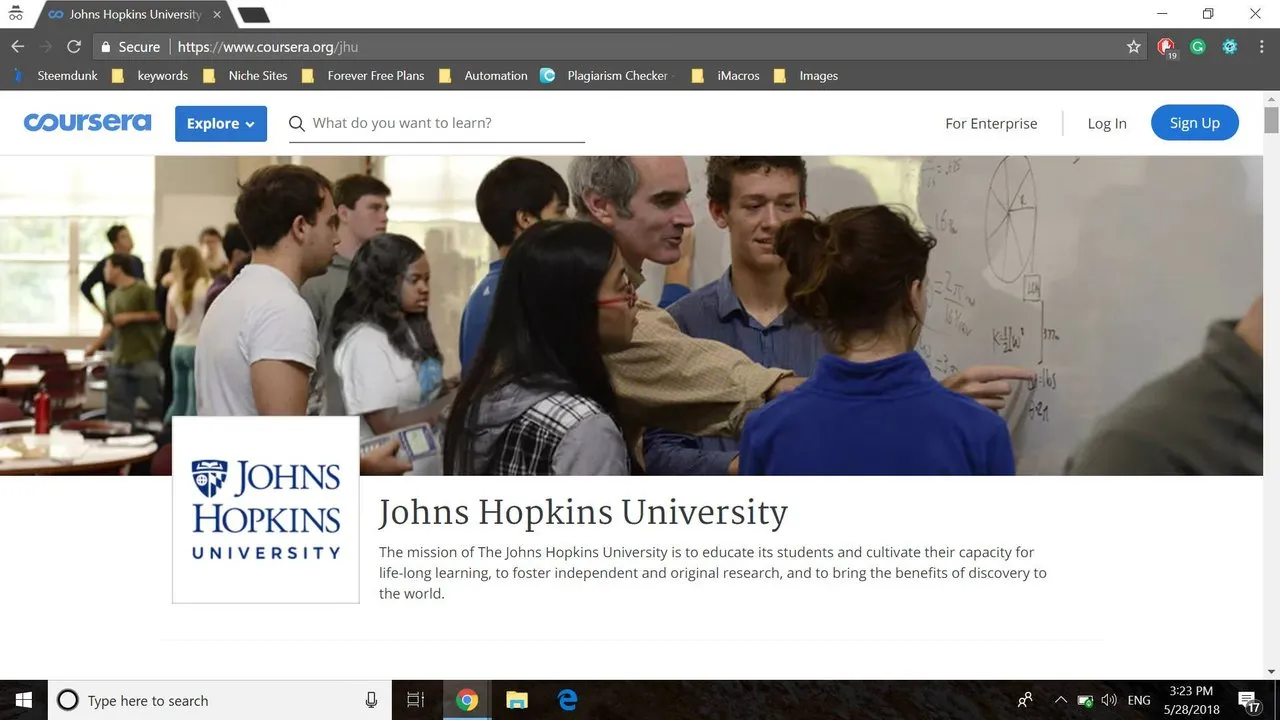Open the Niche Sites bookmark folder
Image resolution: width=1280 pixels, height=720 pixels.
click(x=245, y=75)
